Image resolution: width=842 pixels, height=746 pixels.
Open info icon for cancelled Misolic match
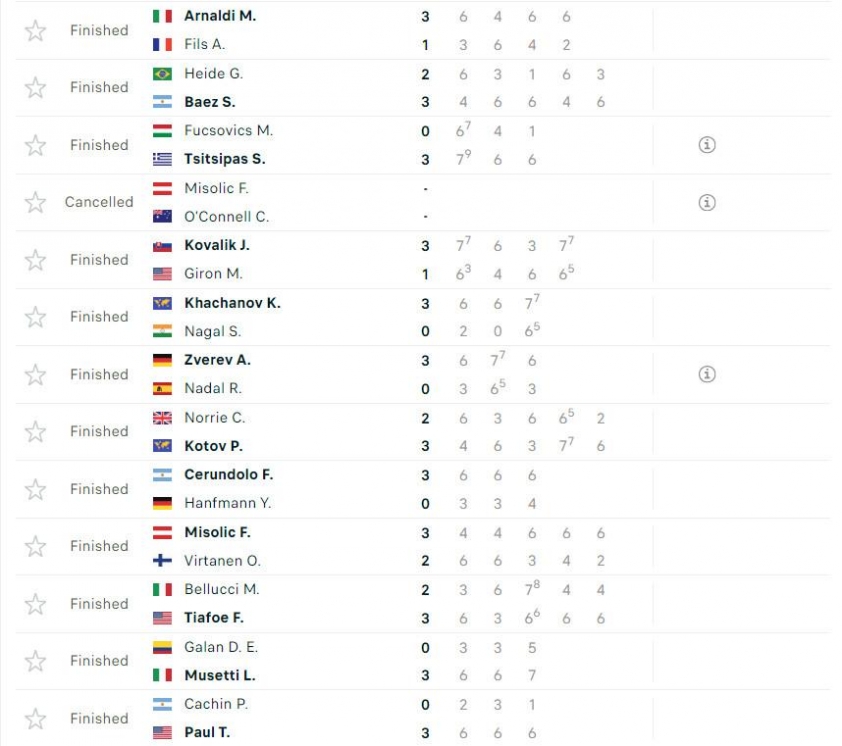707,202
